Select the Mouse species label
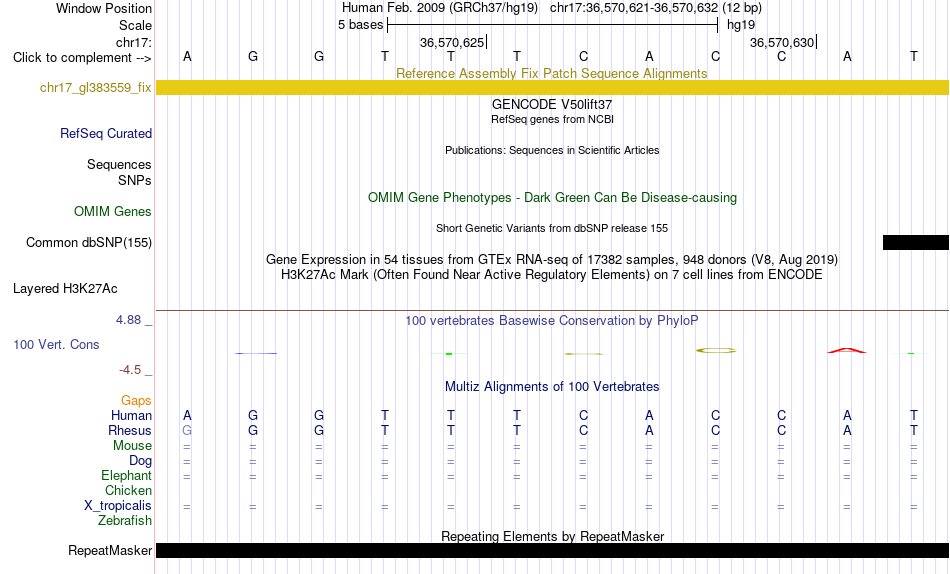 pyautogui.click(x=132, y=446)
